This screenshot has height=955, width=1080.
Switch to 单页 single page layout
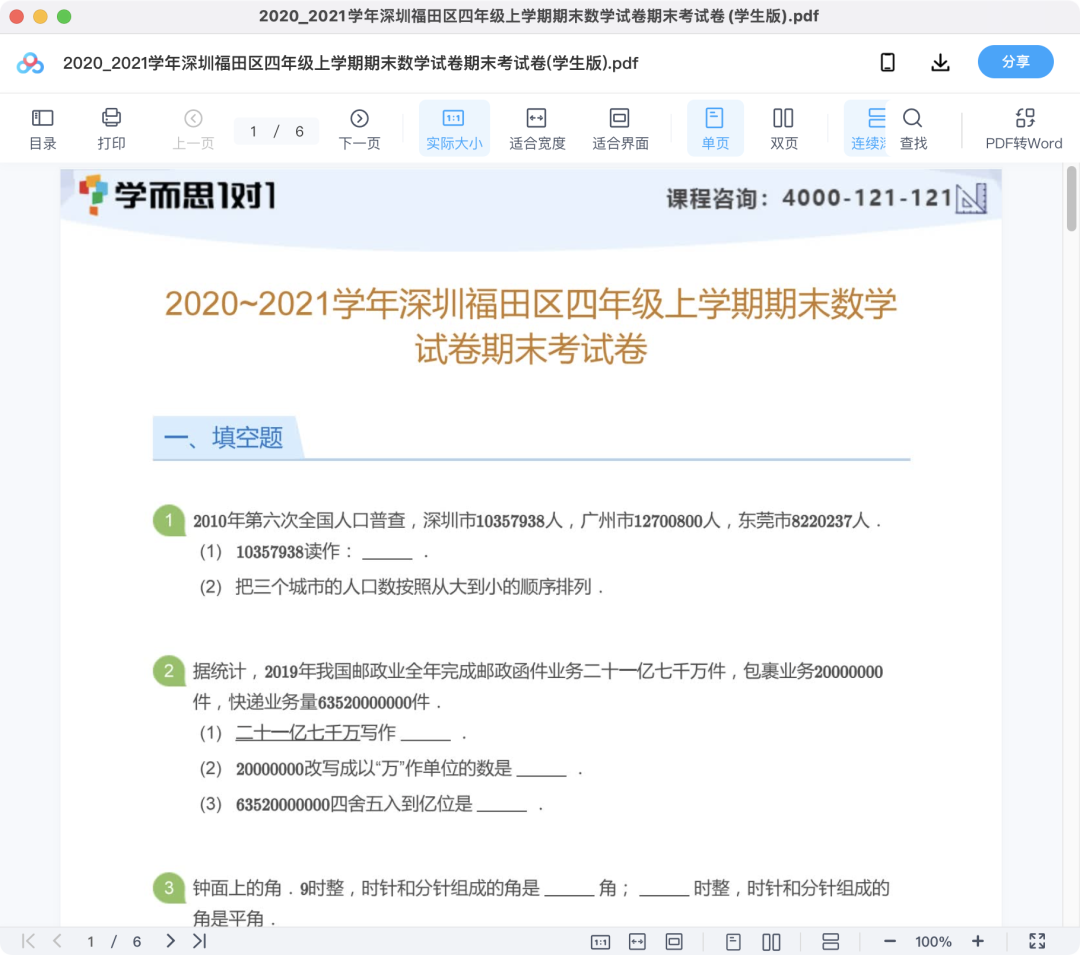pos(715,129)
